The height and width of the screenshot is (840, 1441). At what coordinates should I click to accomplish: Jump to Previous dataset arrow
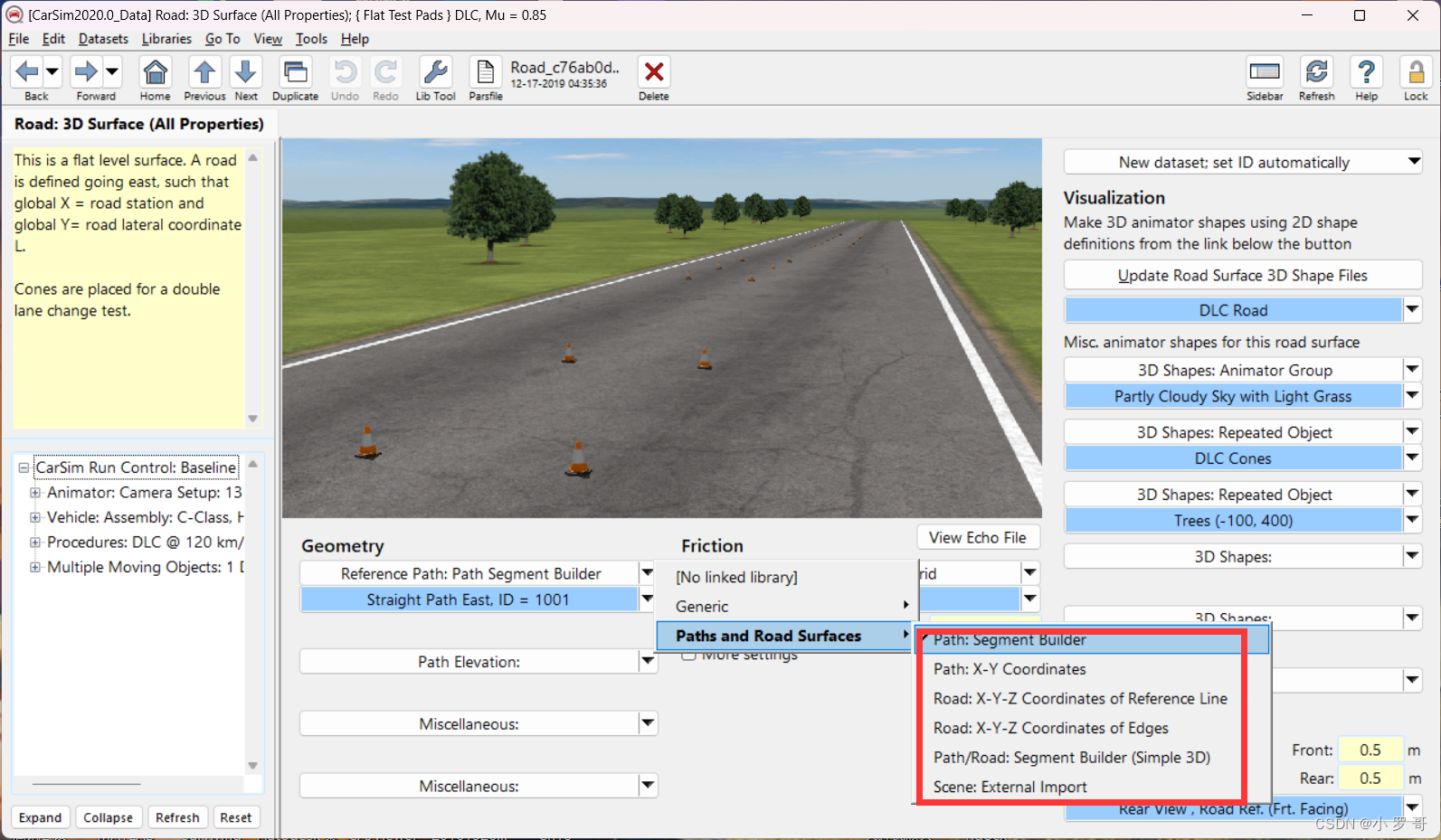pyautogui.click(x=204, y=72)
